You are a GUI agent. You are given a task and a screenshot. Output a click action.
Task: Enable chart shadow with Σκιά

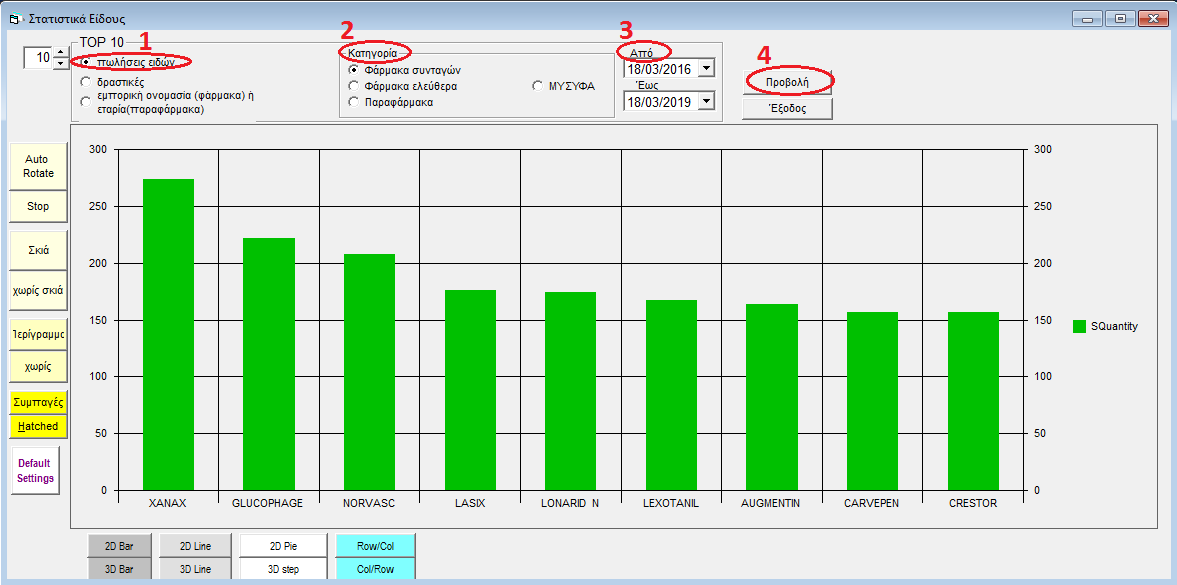39,250
